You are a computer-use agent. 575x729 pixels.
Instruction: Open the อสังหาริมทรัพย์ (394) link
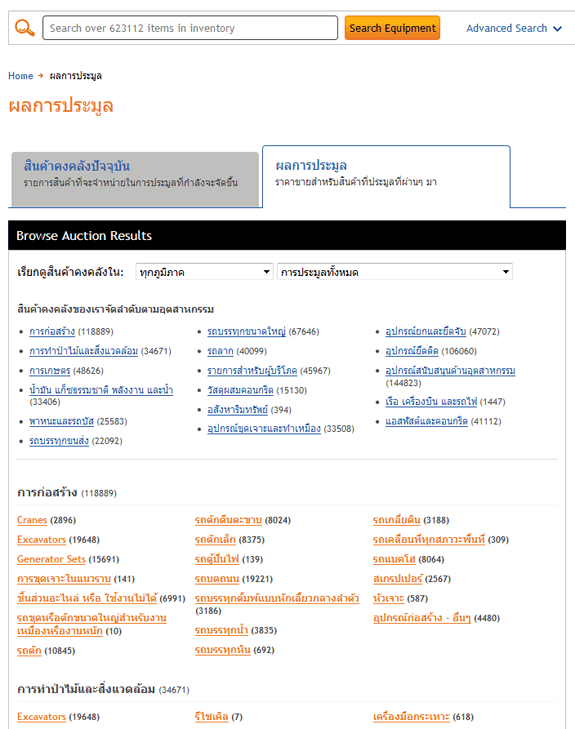(x=238, y=410)
